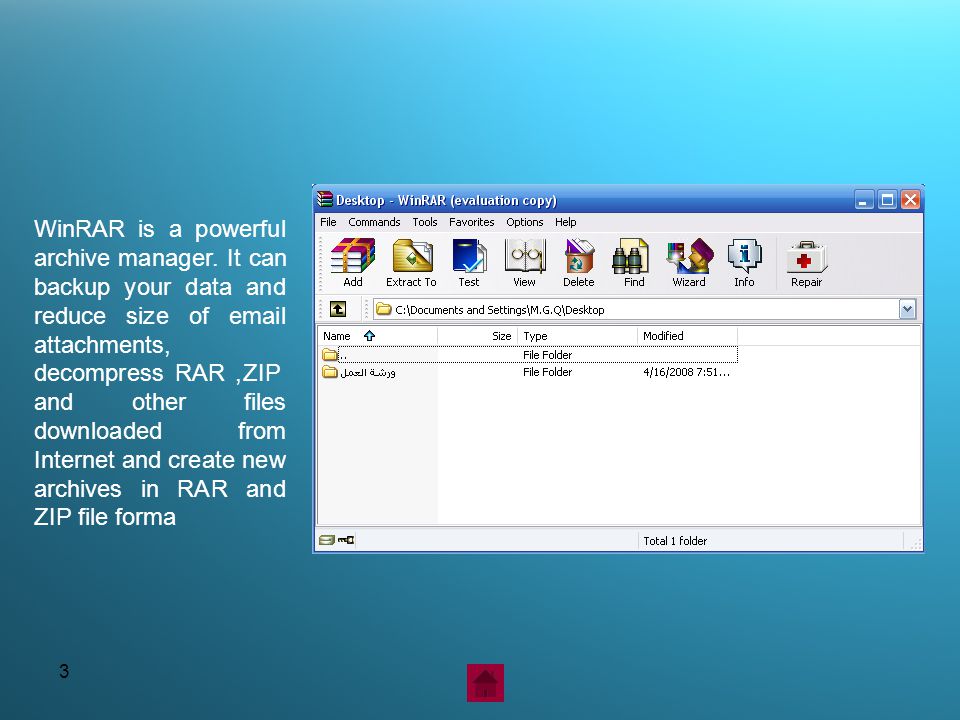This screenshot has height=720, width=960.
Task: Select the parent folder '..' icon
Action: point(329,354)
